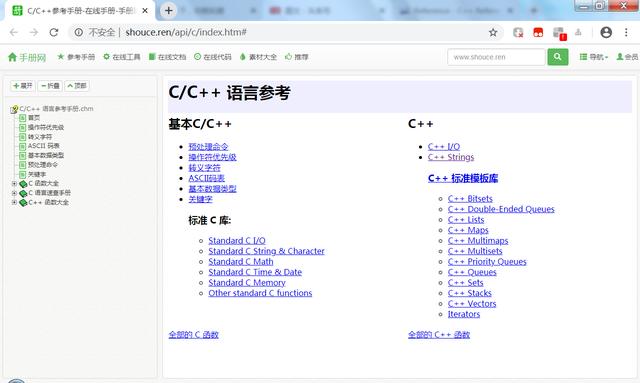Click the address bar URL shouce.ren/api/c/index.htm#

click(186, 32)
